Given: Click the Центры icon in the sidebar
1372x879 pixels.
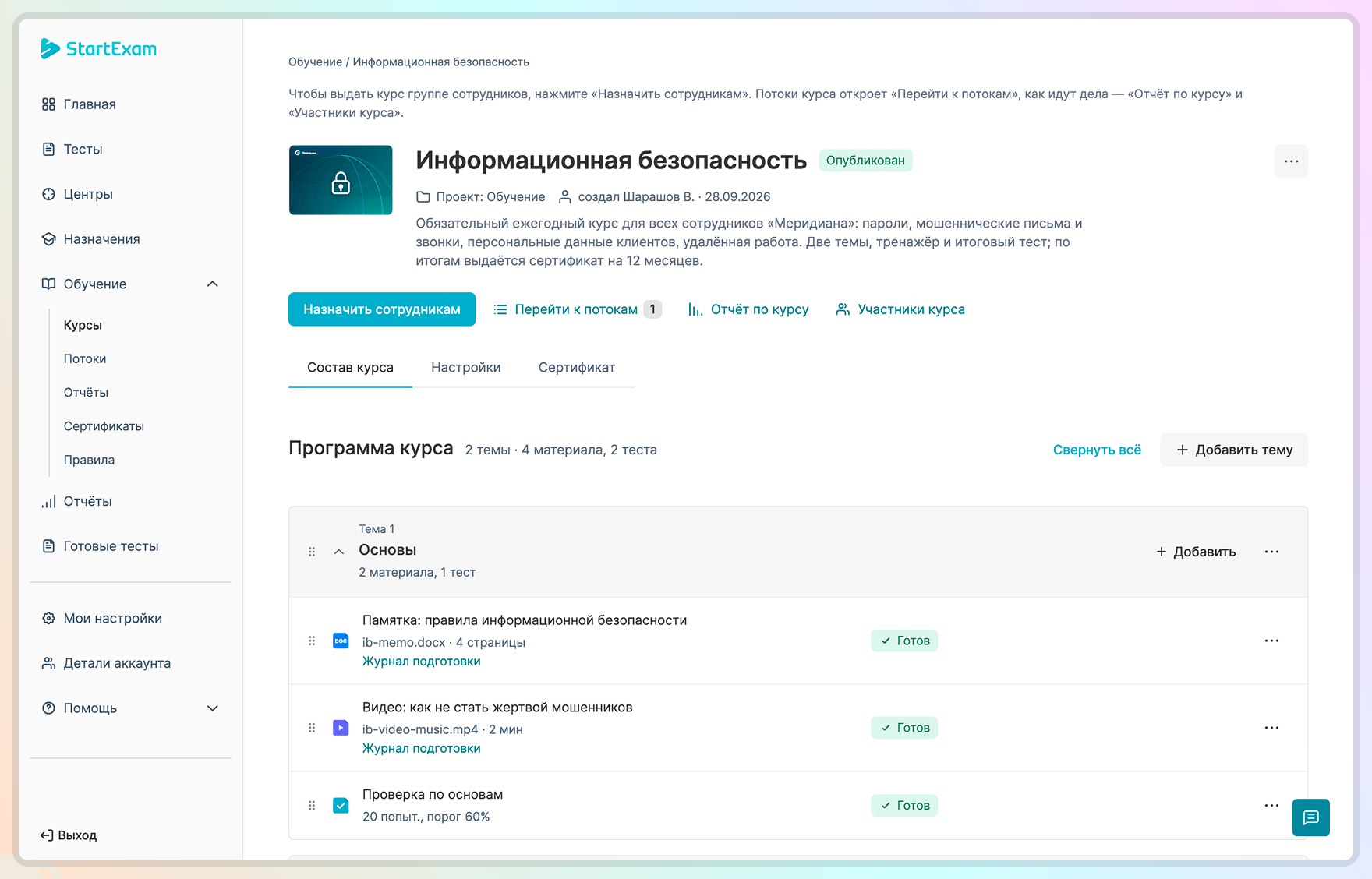Looking at the screenshot, I should click(x=48, y=194).
